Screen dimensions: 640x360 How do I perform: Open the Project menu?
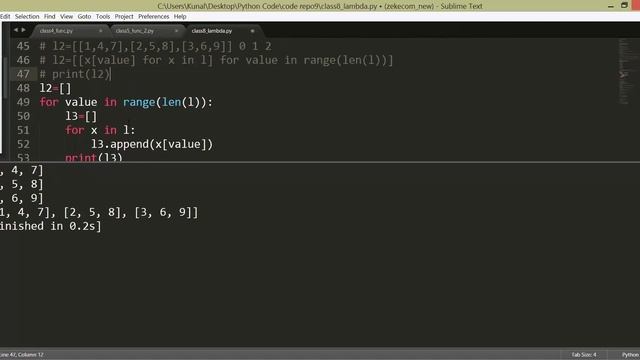coord(124,17)
